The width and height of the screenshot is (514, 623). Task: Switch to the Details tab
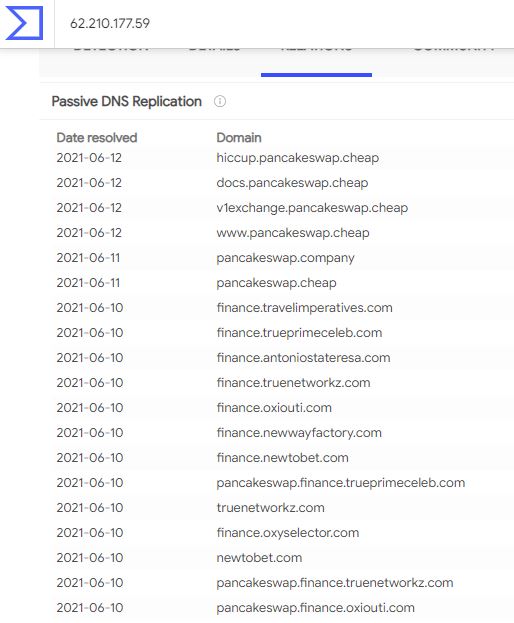pos(214,50)
